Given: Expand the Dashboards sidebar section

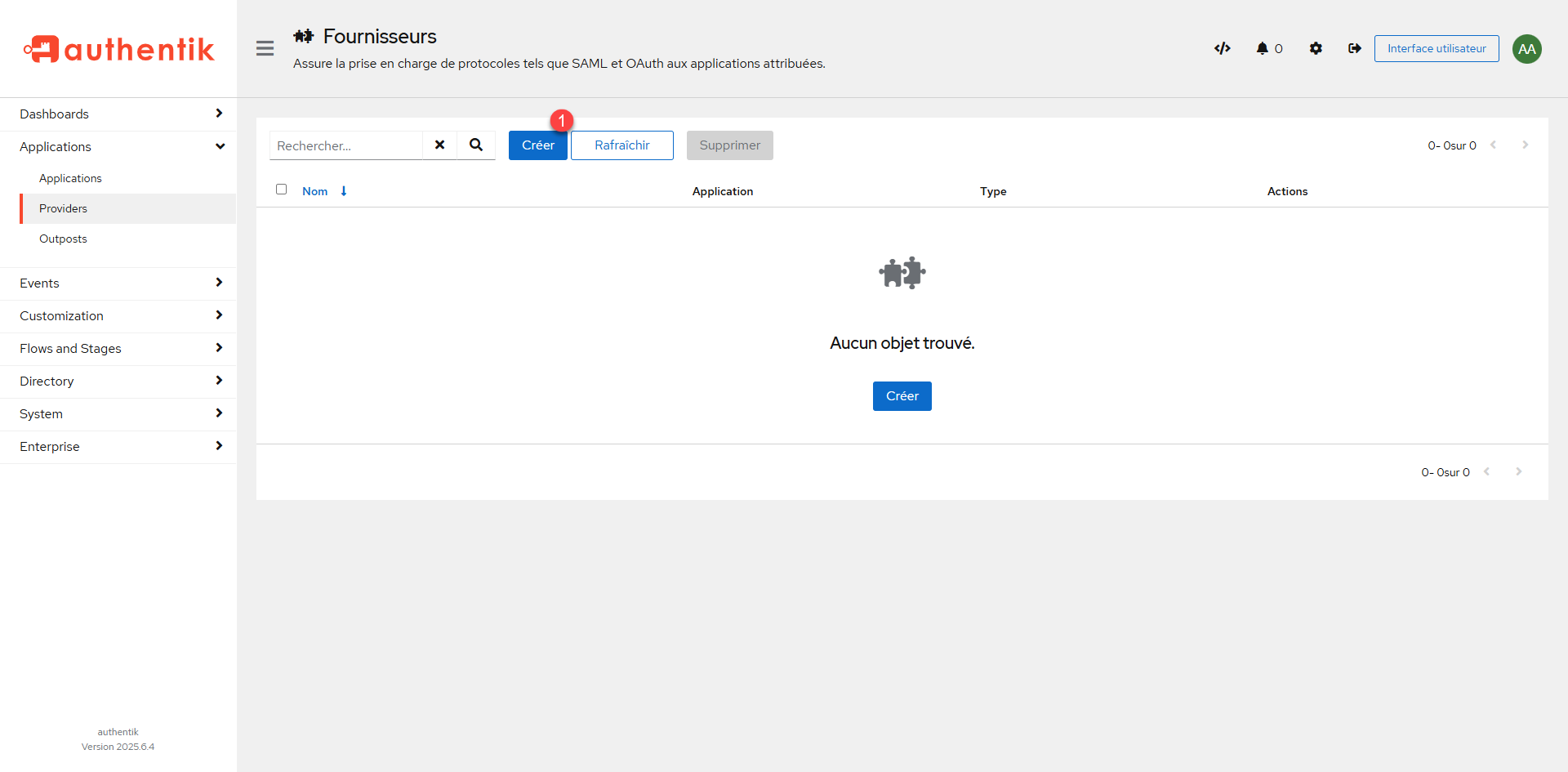Looking at the screenshot, I should point(118,114).
